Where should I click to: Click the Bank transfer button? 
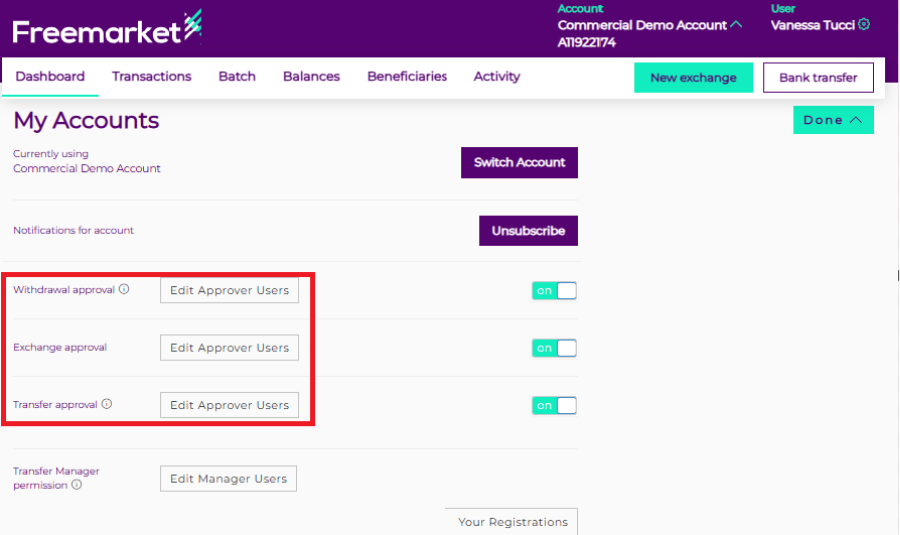(x=817, y=77)
